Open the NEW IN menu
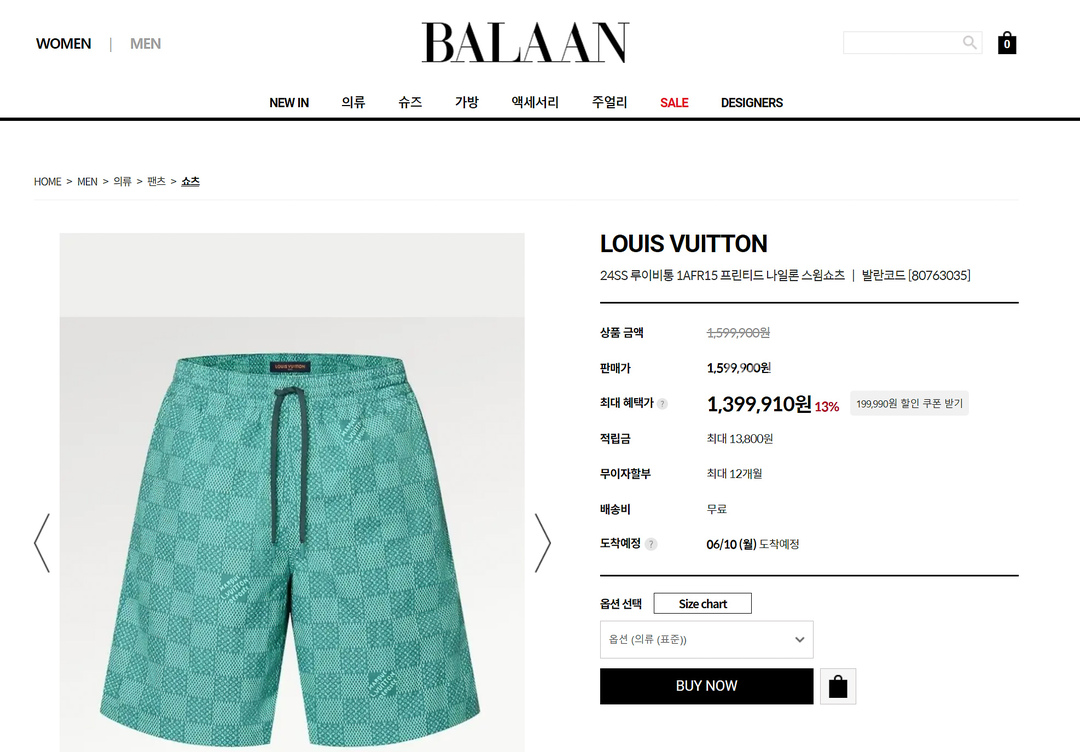 (x=289, y=103)
